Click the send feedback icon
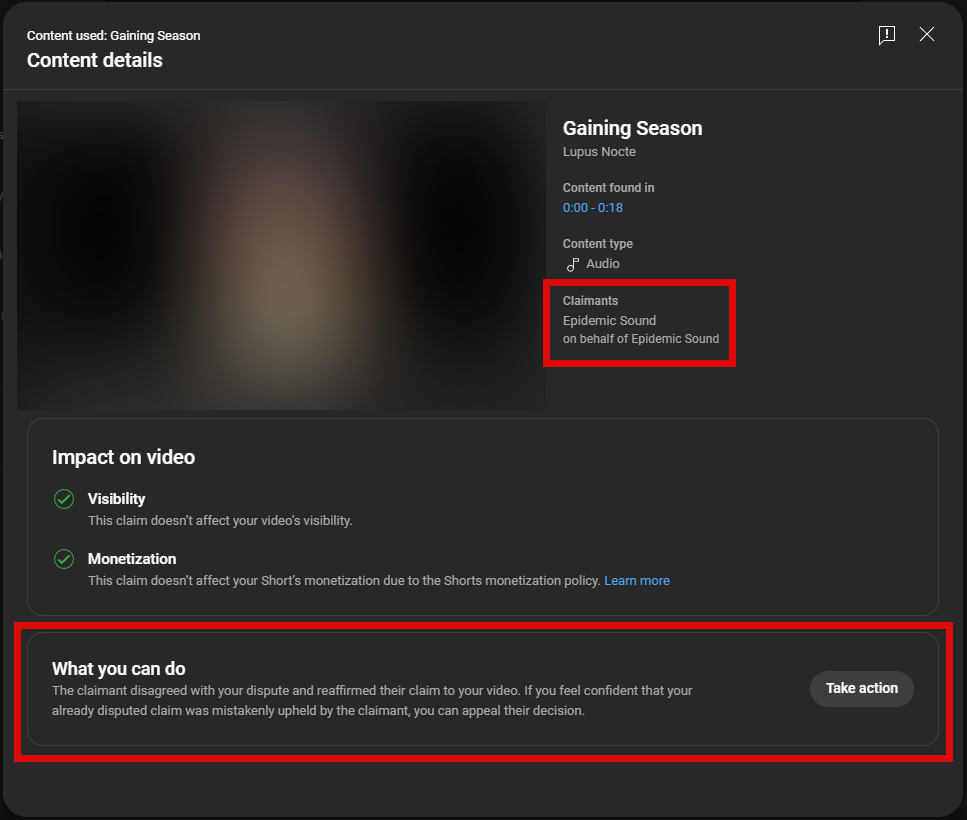The image size is (967, 820). click(x=887, y=35)
